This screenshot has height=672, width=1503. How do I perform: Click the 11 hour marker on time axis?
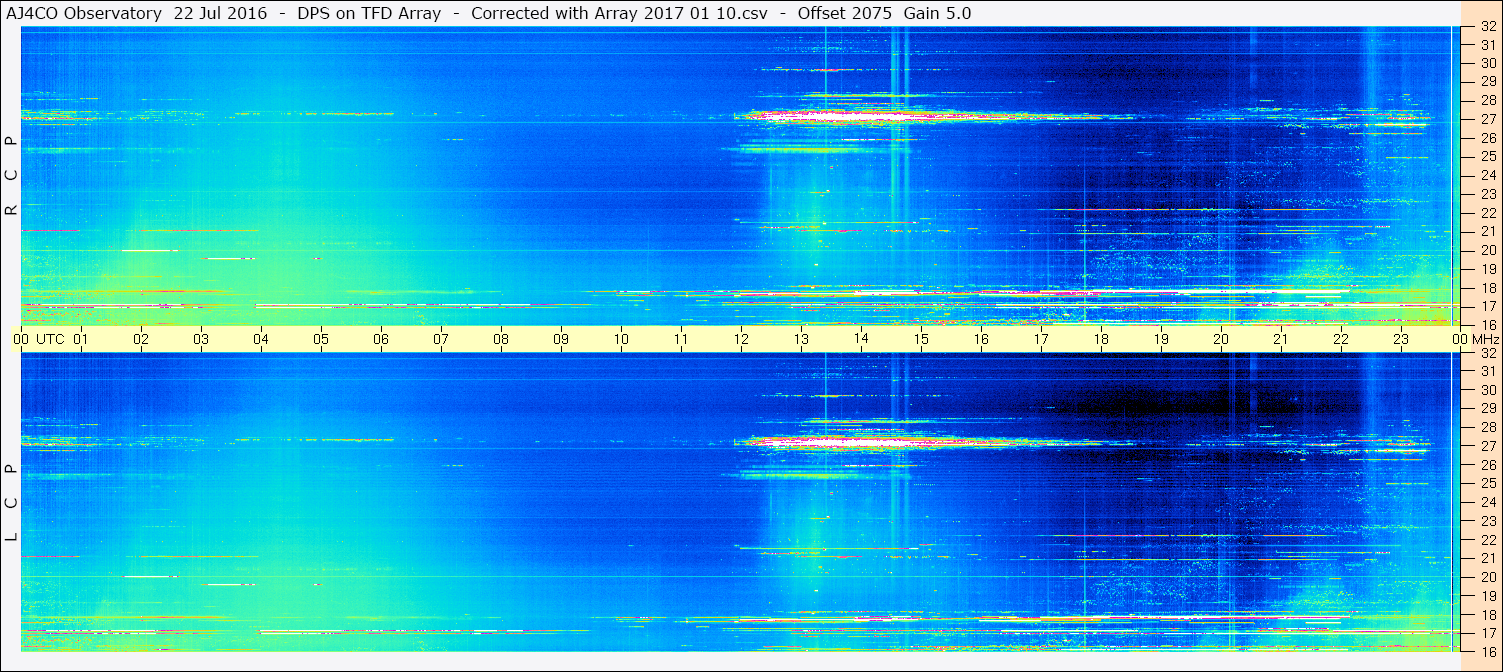pyautogui.click(x=681, y=339)
